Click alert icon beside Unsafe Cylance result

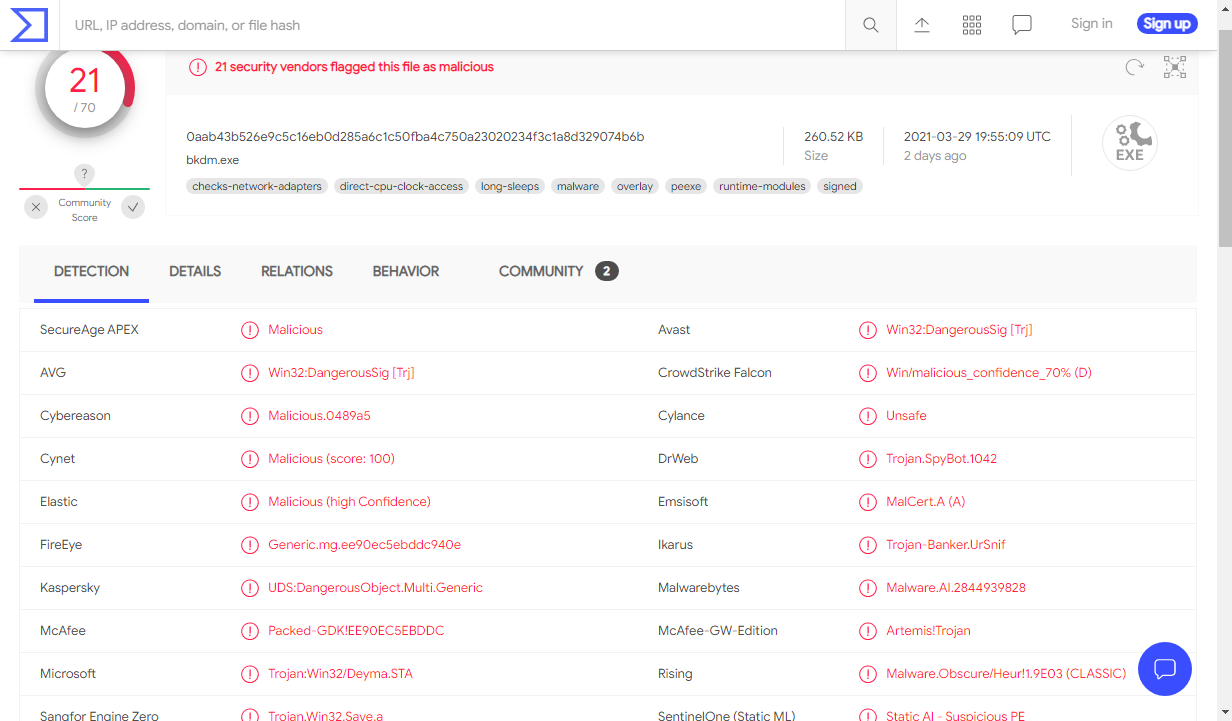pyautogui.click(x=868, y=416)
